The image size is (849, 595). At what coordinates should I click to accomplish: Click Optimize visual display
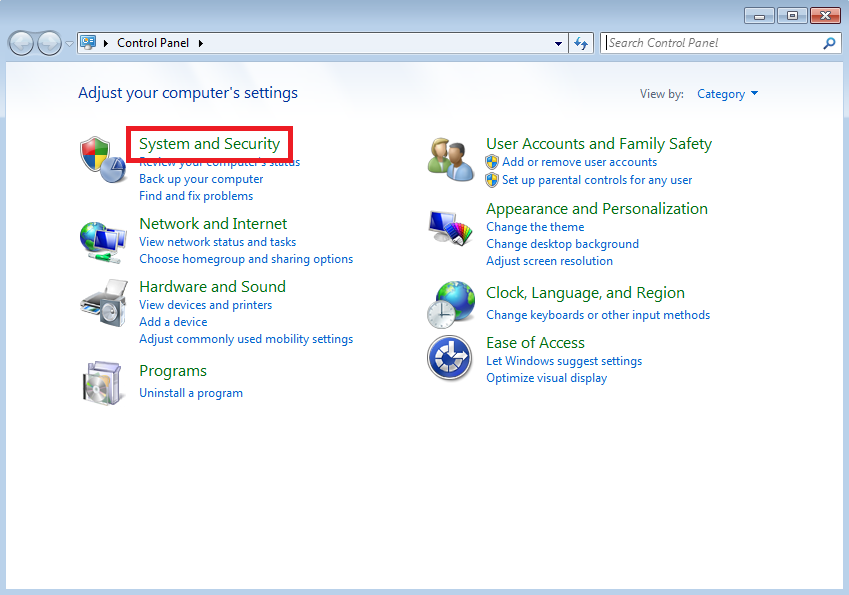tap(546, 378)
